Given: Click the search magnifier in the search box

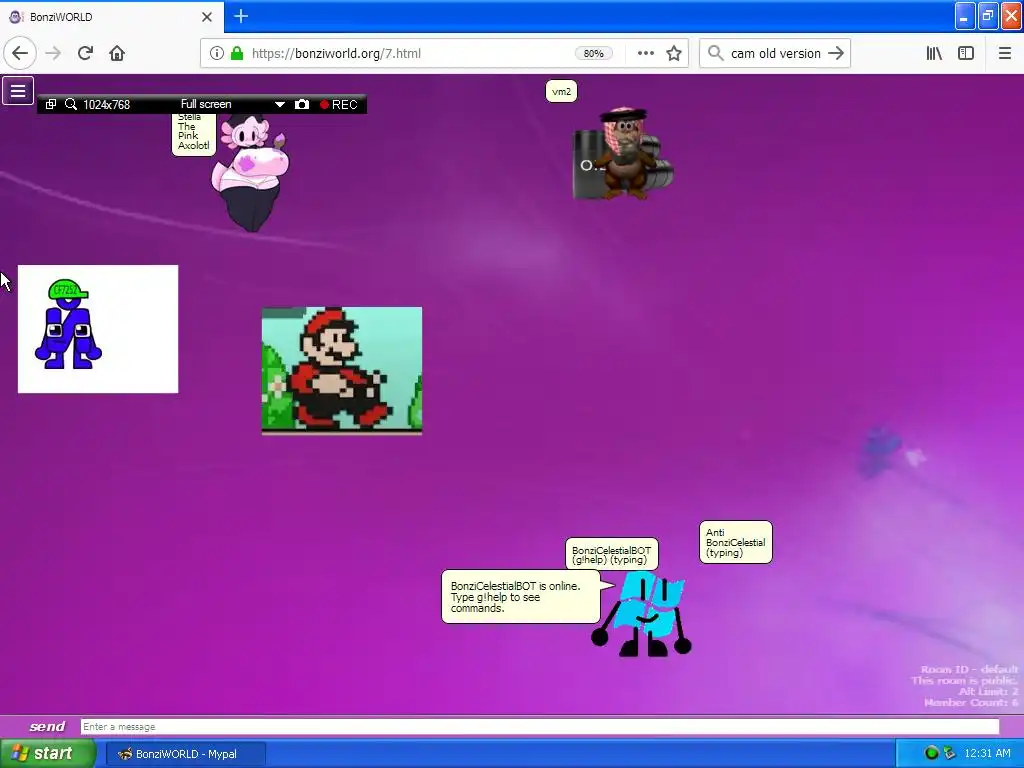Looking at the screenshot, I should pyautogui.click(x=715, y=54).
